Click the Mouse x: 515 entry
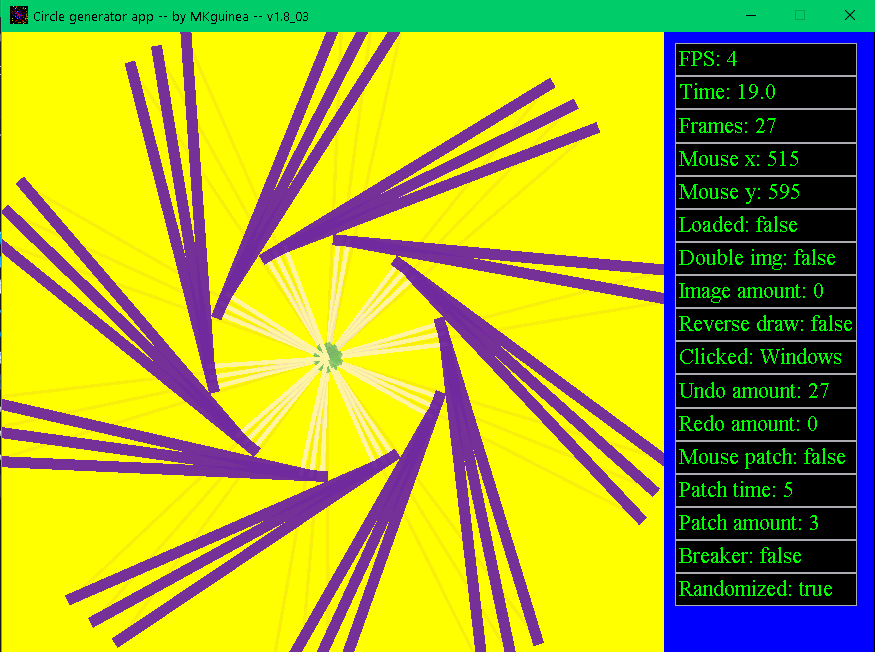The image size is (875, 652). tap(766, 159)
